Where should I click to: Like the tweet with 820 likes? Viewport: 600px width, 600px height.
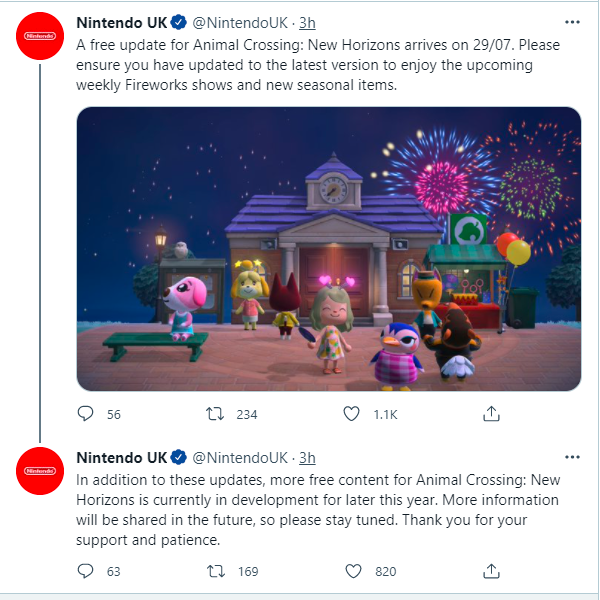click(353, 571)
